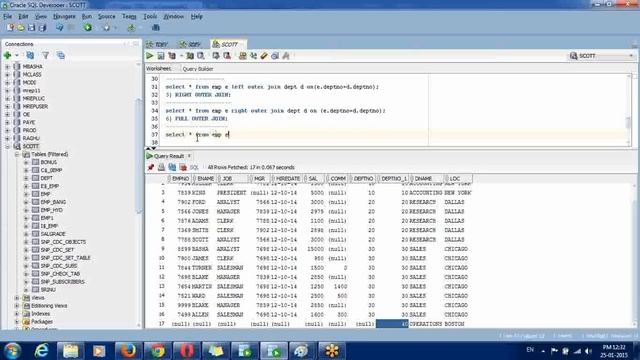The image size is (640, 360).
Task: Click the Save icon in main toolbar
Action: (x=31, y=28)
